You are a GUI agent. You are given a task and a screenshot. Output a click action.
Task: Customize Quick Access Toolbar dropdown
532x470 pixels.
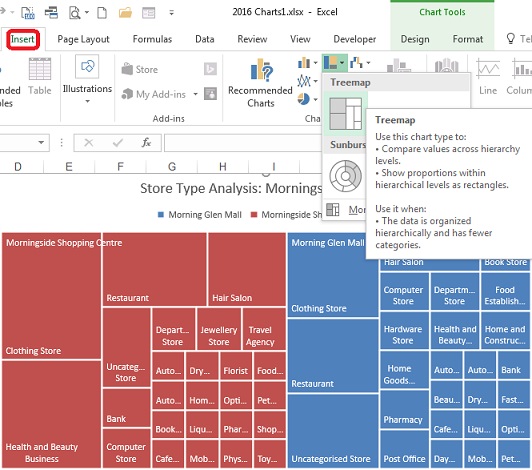172,13
